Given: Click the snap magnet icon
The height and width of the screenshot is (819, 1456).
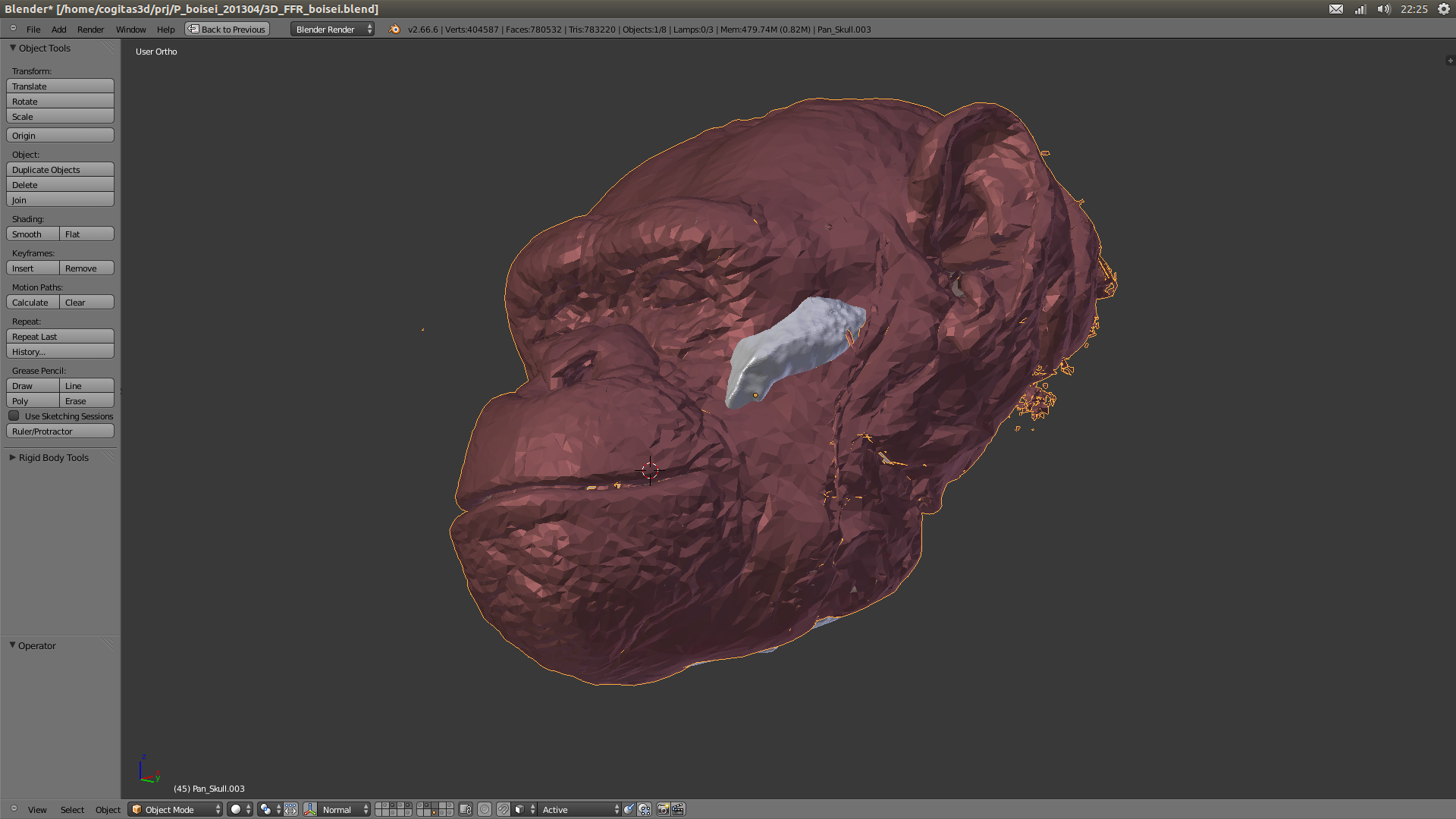Looking at the screenshot, I should point(503,809).
